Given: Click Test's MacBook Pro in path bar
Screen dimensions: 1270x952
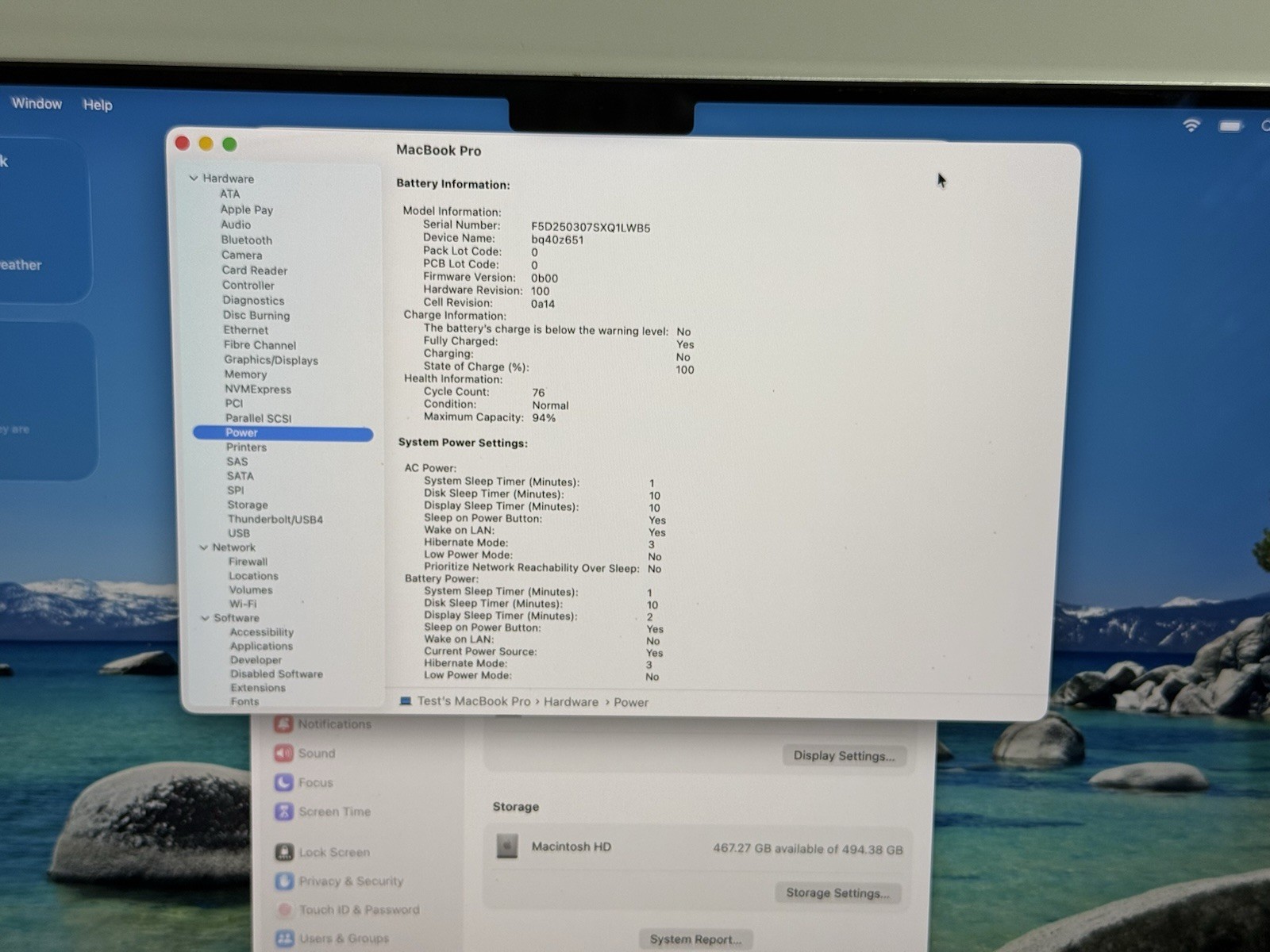Looking at the screenshot, I should tap(474, 701).
